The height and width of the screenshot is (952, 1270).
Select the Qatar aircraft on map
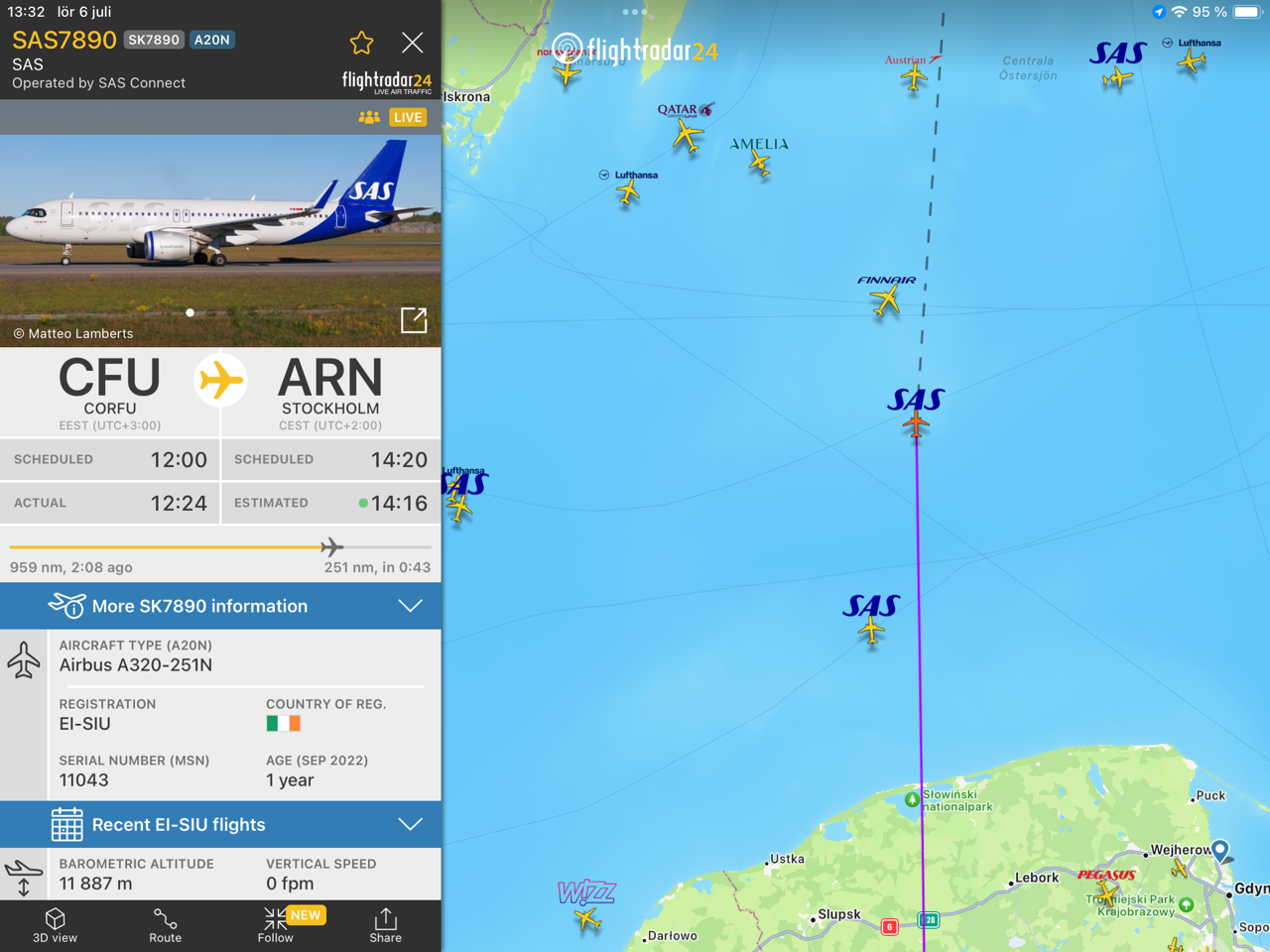(x=687, y=136)
